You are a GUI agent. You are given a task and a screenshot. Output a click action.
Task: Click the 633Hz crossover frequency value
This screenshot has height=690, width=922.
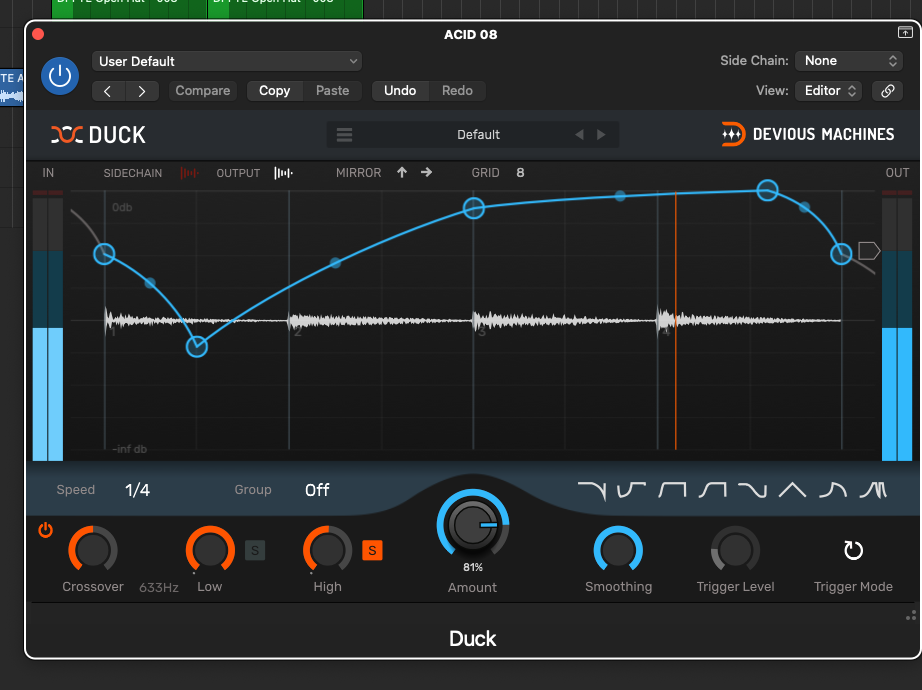pos(159,587)
